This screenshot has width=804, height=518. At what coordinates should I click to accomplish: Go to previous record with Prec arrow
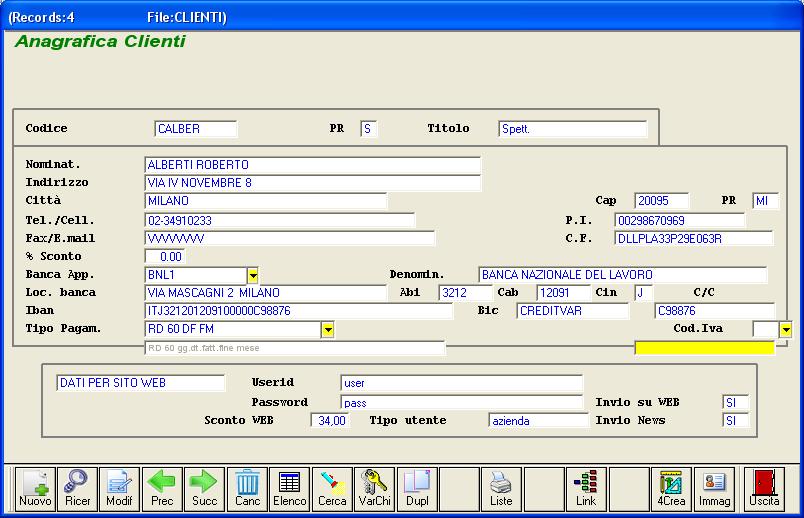[162, 489]
